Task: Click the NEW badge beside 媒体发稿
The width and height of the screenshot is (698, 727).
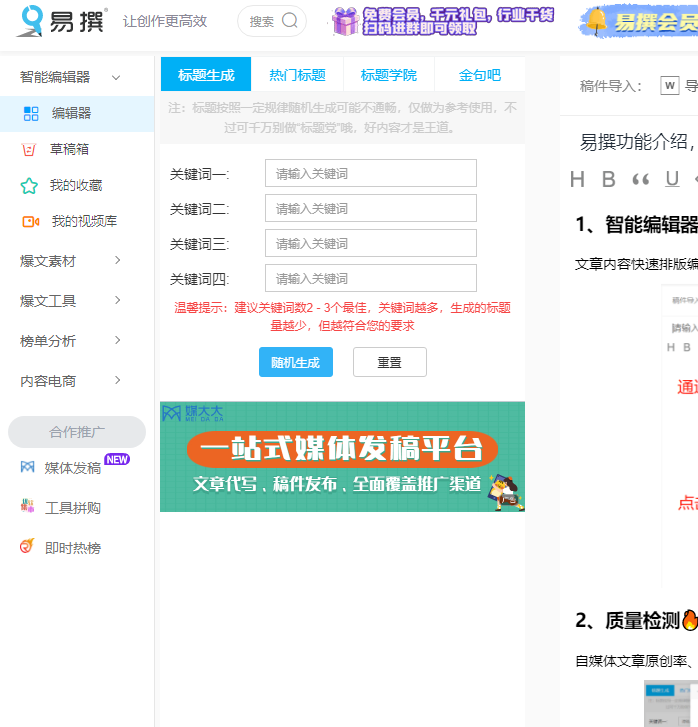Action: (x=117, y=459)
